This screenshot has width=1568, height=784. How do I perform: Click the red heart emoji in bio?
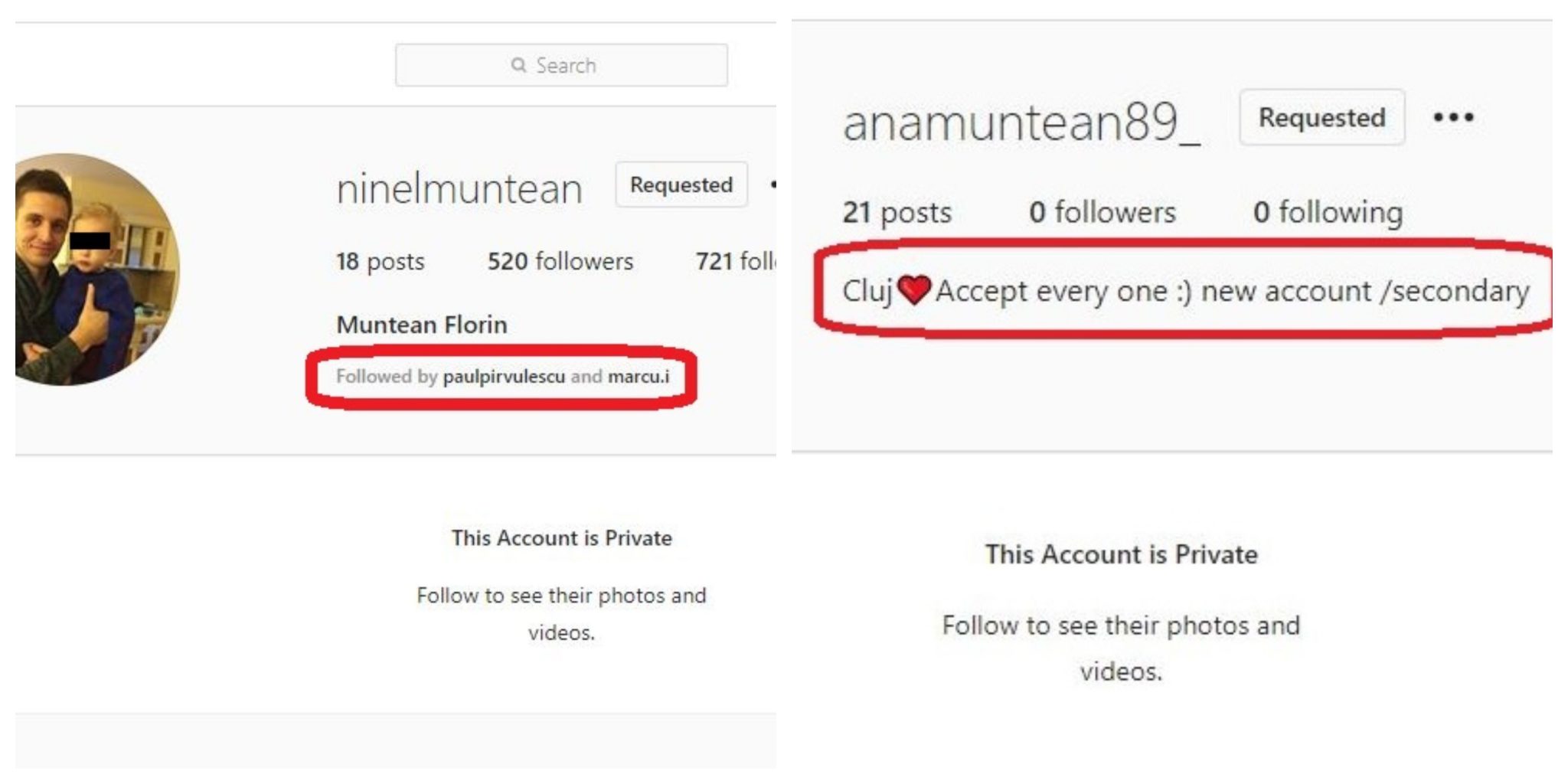(x=913, y=291)
